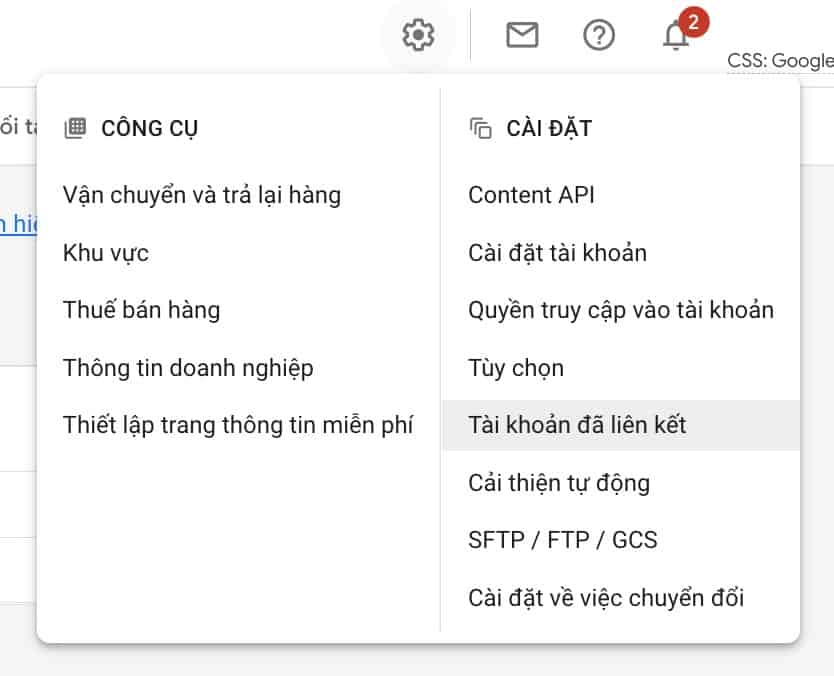This screenshot has height=676, width=834.
Task: Open Thuế bán hàng settings
Action: pos(141,310)
